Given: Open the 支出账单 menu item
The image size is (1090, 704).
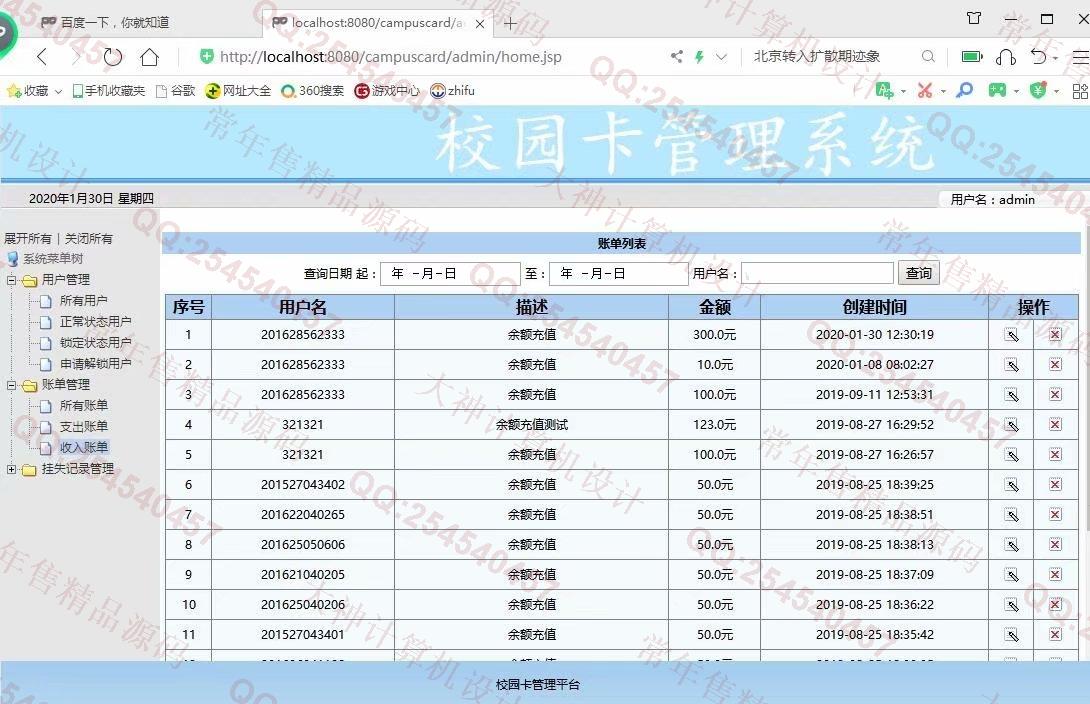Looking at the screenshot, I should (84, 427).
